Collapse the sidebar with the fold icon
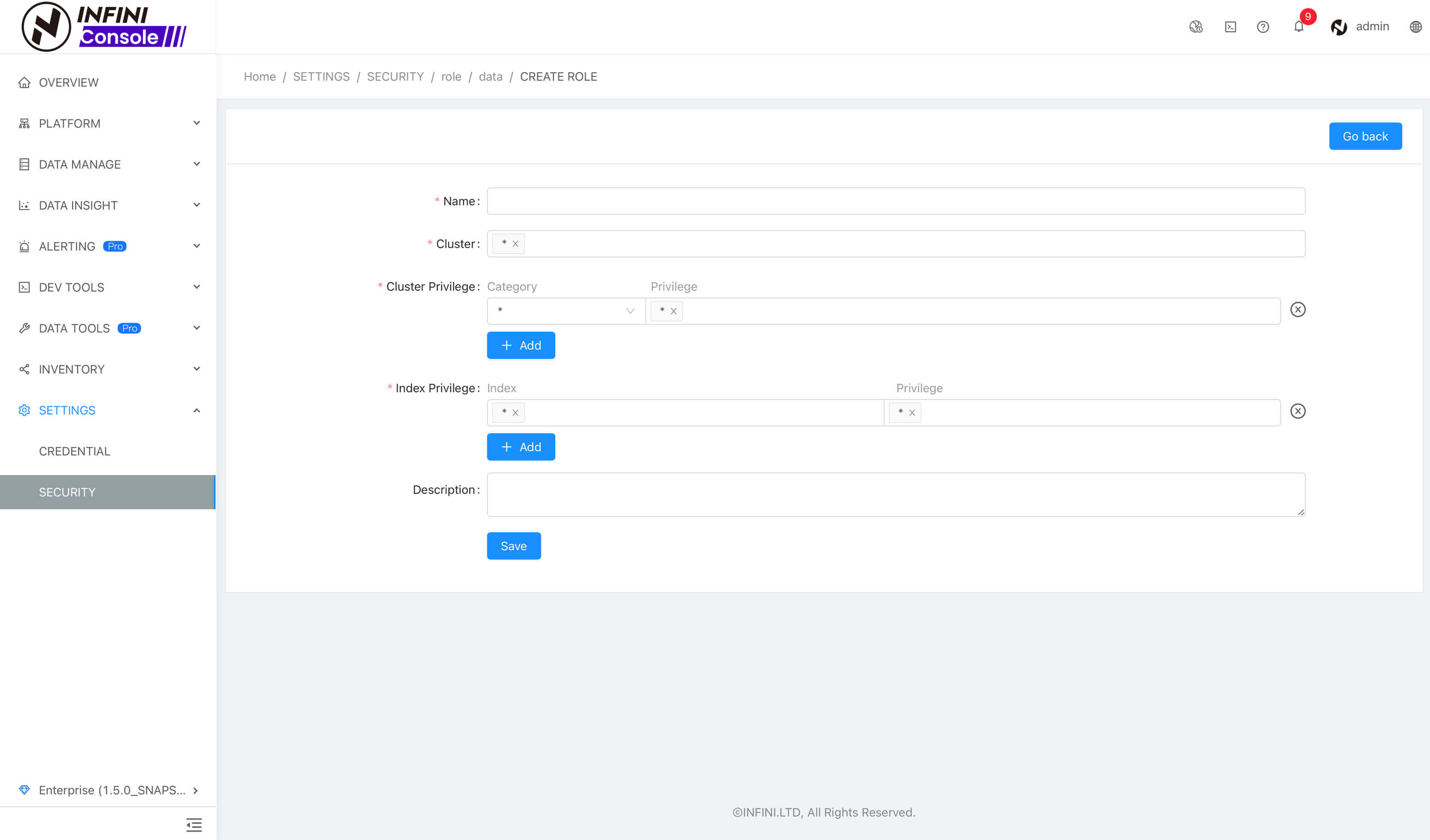This screenshot has height=840, width=1430. tap(194, 825)
